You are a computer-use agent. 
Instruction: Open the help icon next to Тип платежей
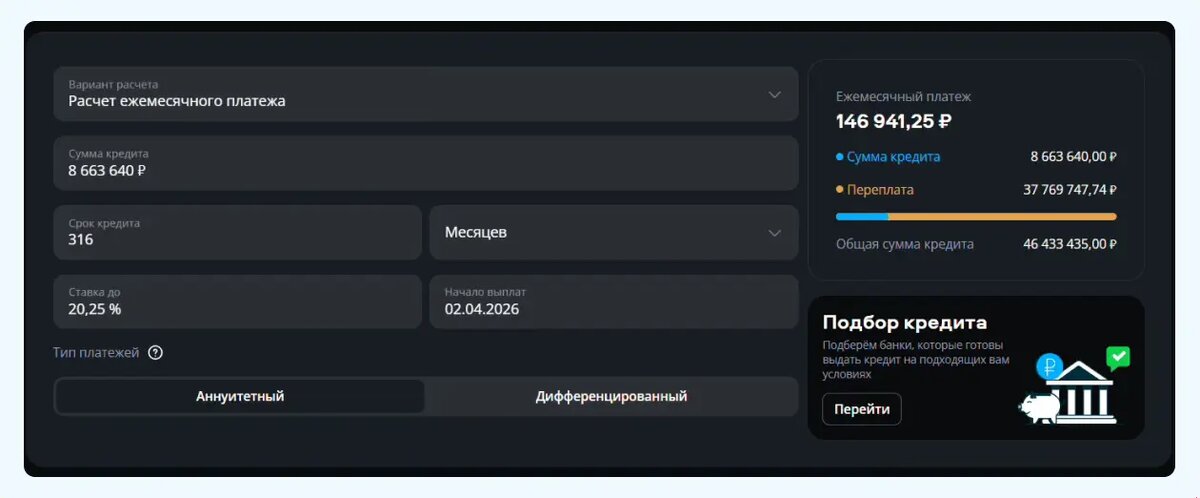(155, 352)
